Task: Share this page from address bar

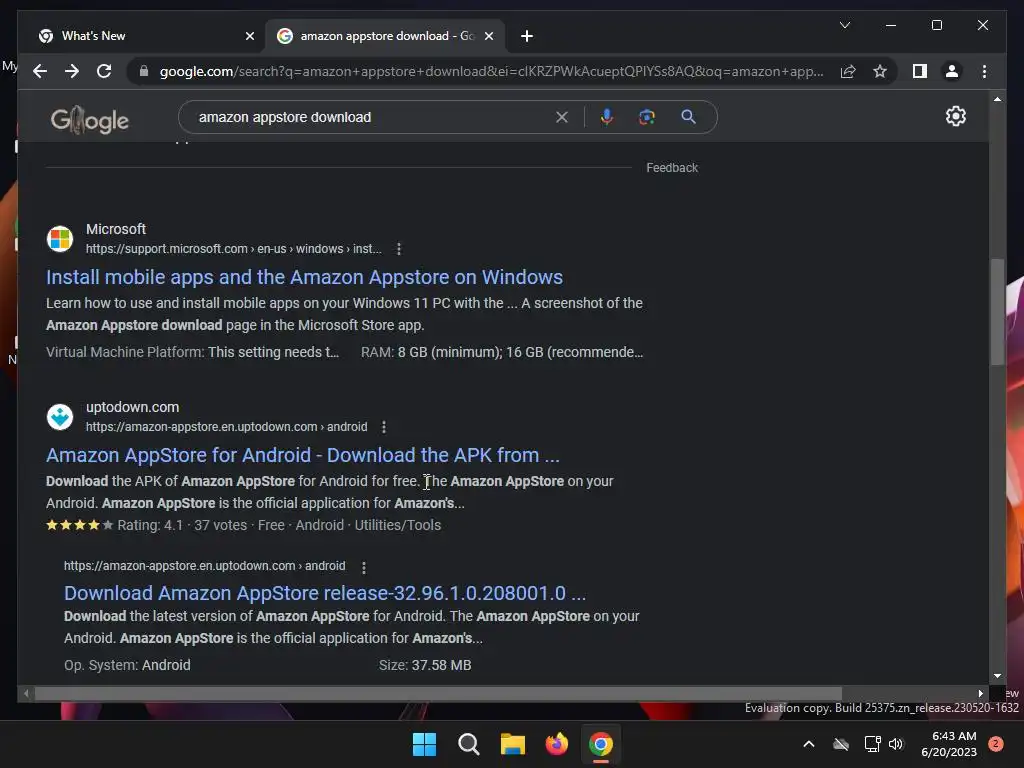Action: [x=848, y=71]
